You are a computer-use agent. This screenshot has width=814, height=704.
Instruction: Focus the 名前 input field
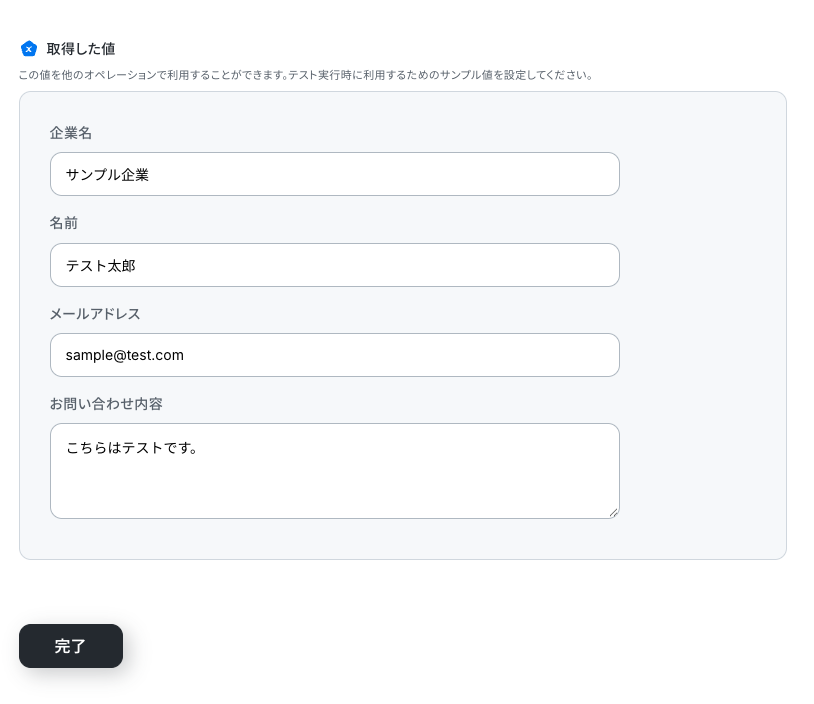point(335,265)
